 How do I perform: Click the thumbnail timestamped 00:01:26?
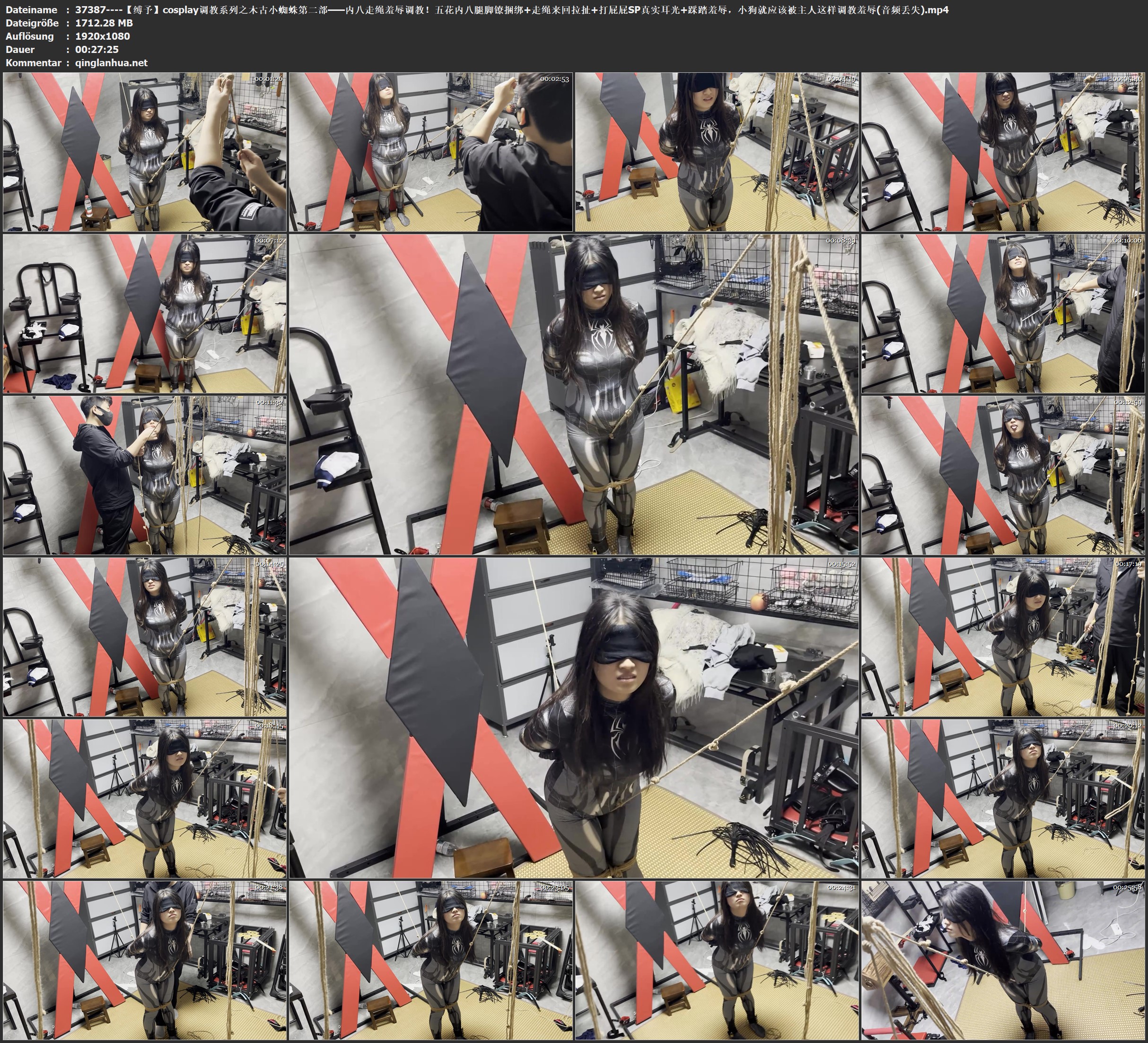[x=145, y=152]
